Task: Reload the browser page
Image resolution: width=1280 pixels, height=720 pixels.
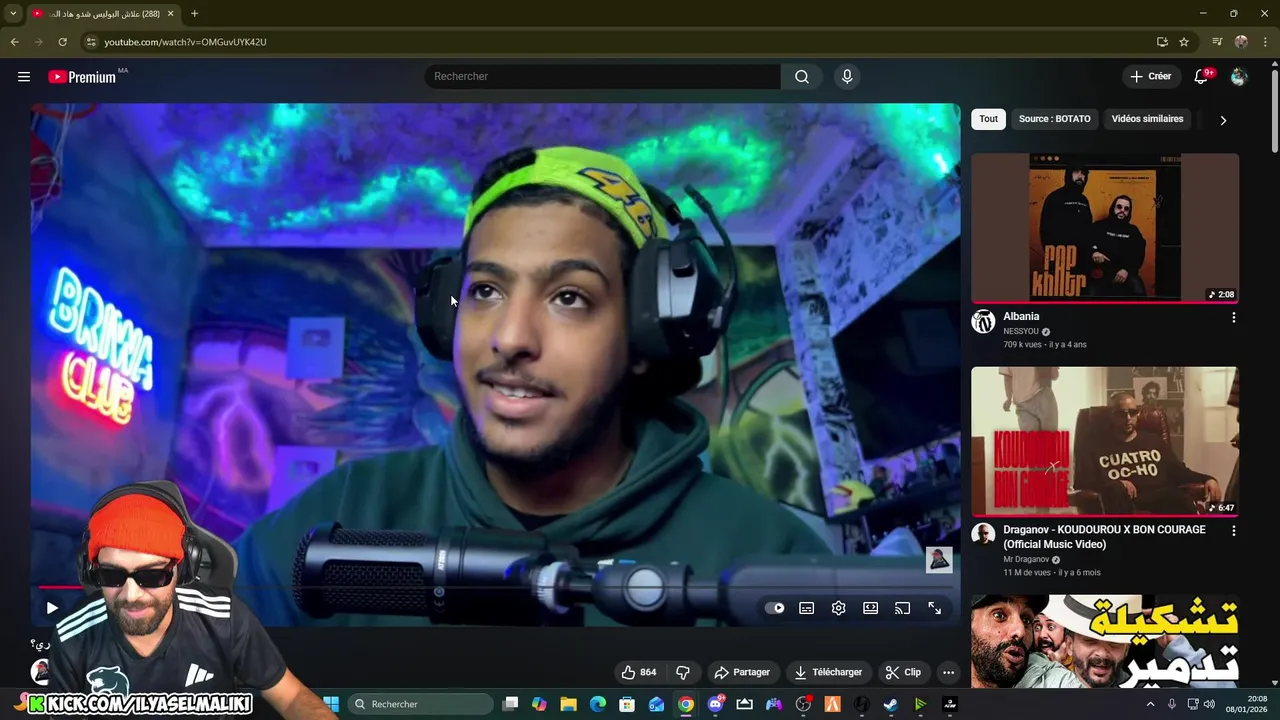Action: click(x=62, y=42)
